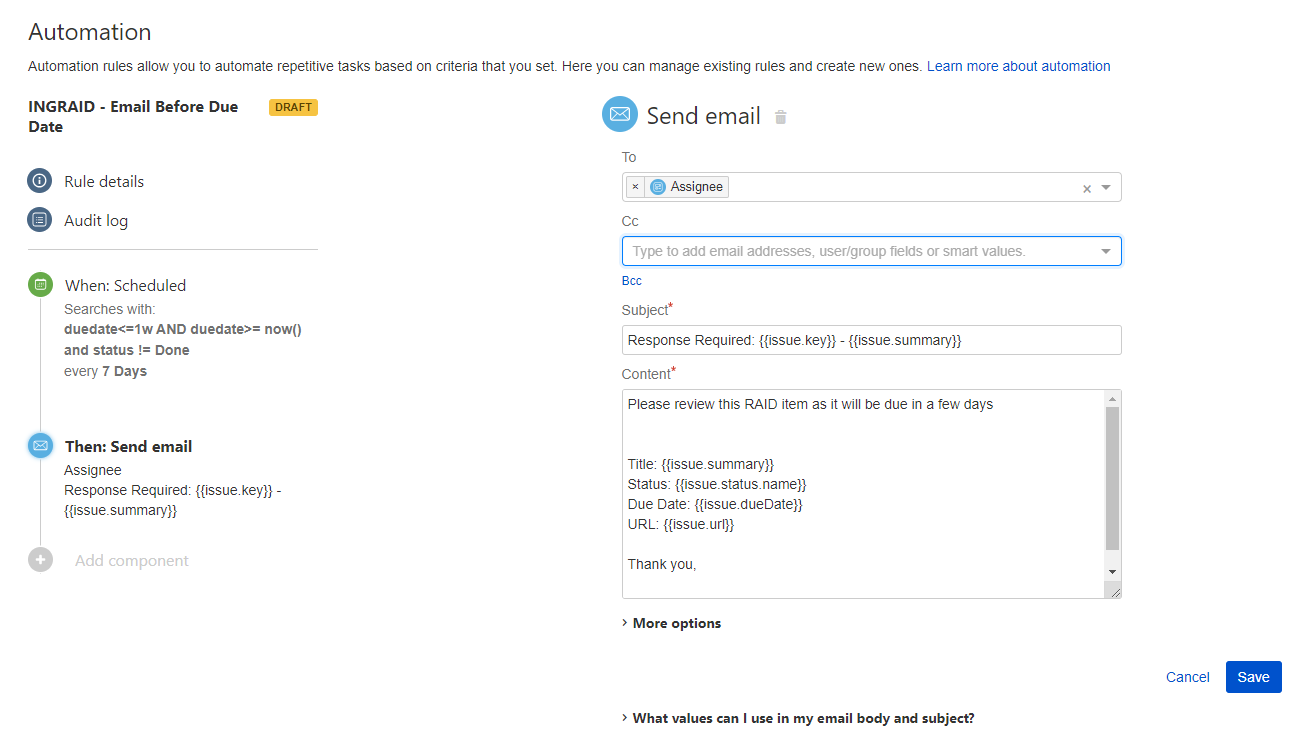Screen dimensions: 1307x732
Task: Save the automation rule
Action: point(1253,677)
